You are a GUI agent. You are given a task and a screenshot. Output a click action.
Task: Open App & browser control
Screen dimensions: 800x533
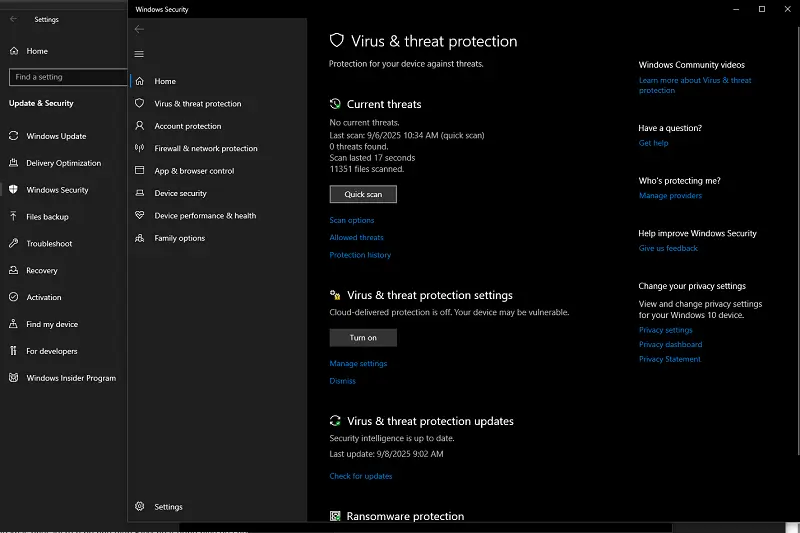coord(217,171)
